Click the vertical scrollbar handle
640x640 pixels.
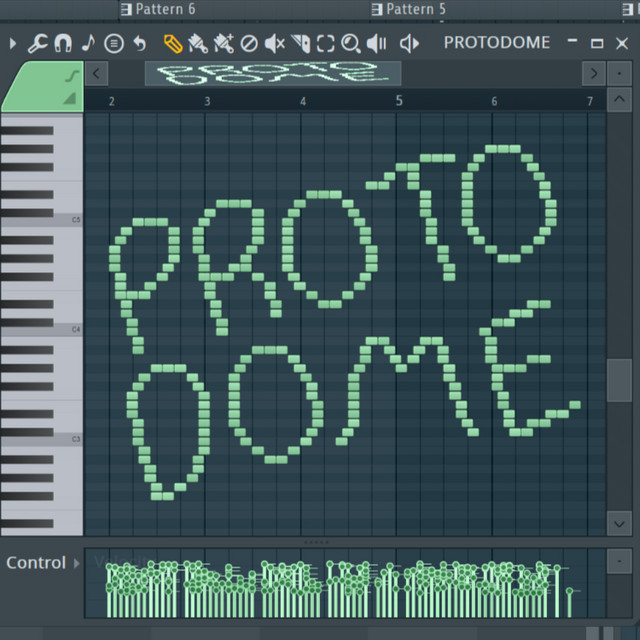619,379
